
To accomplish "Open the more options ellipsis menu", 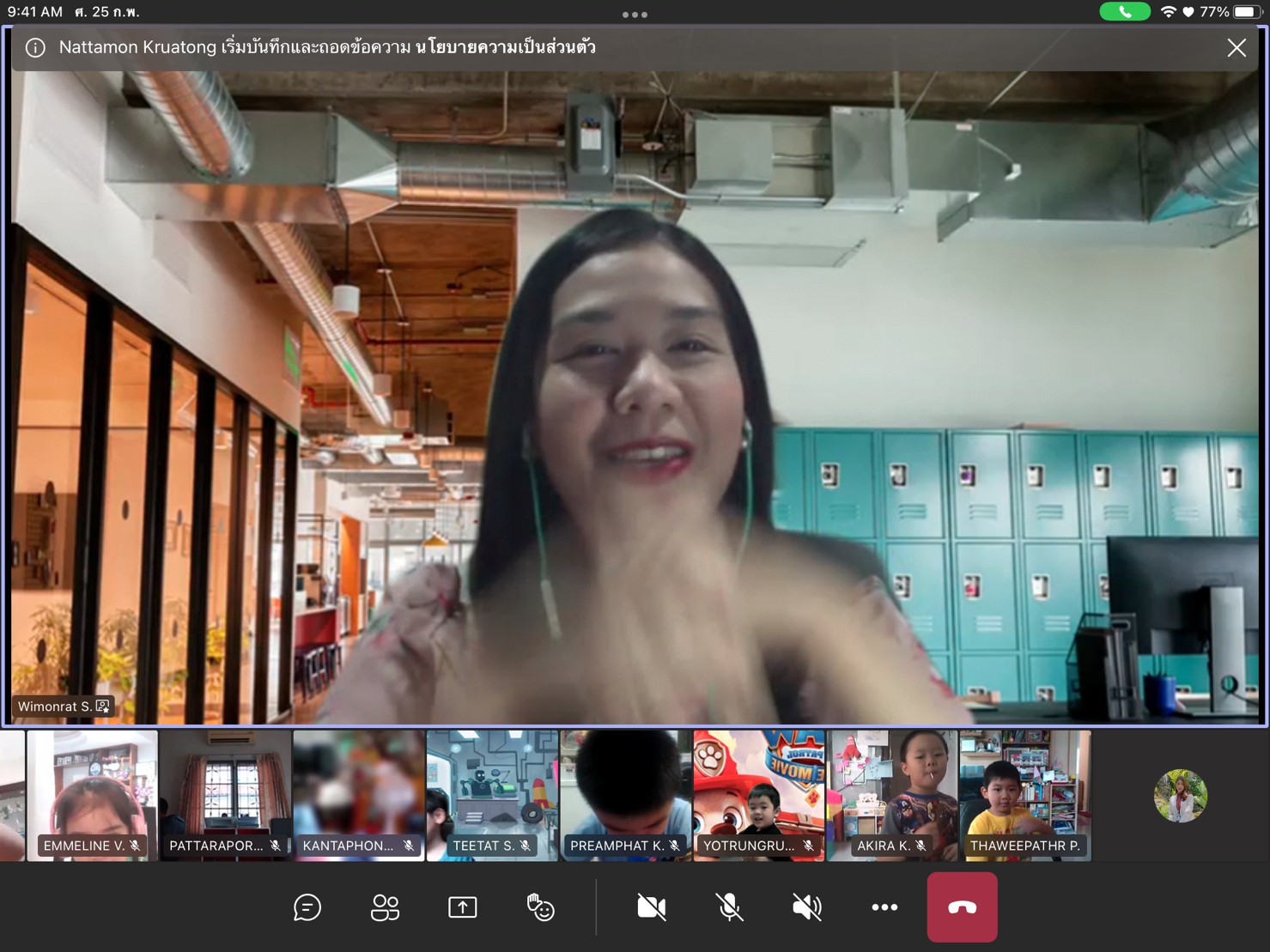I will tap(884, 907).
